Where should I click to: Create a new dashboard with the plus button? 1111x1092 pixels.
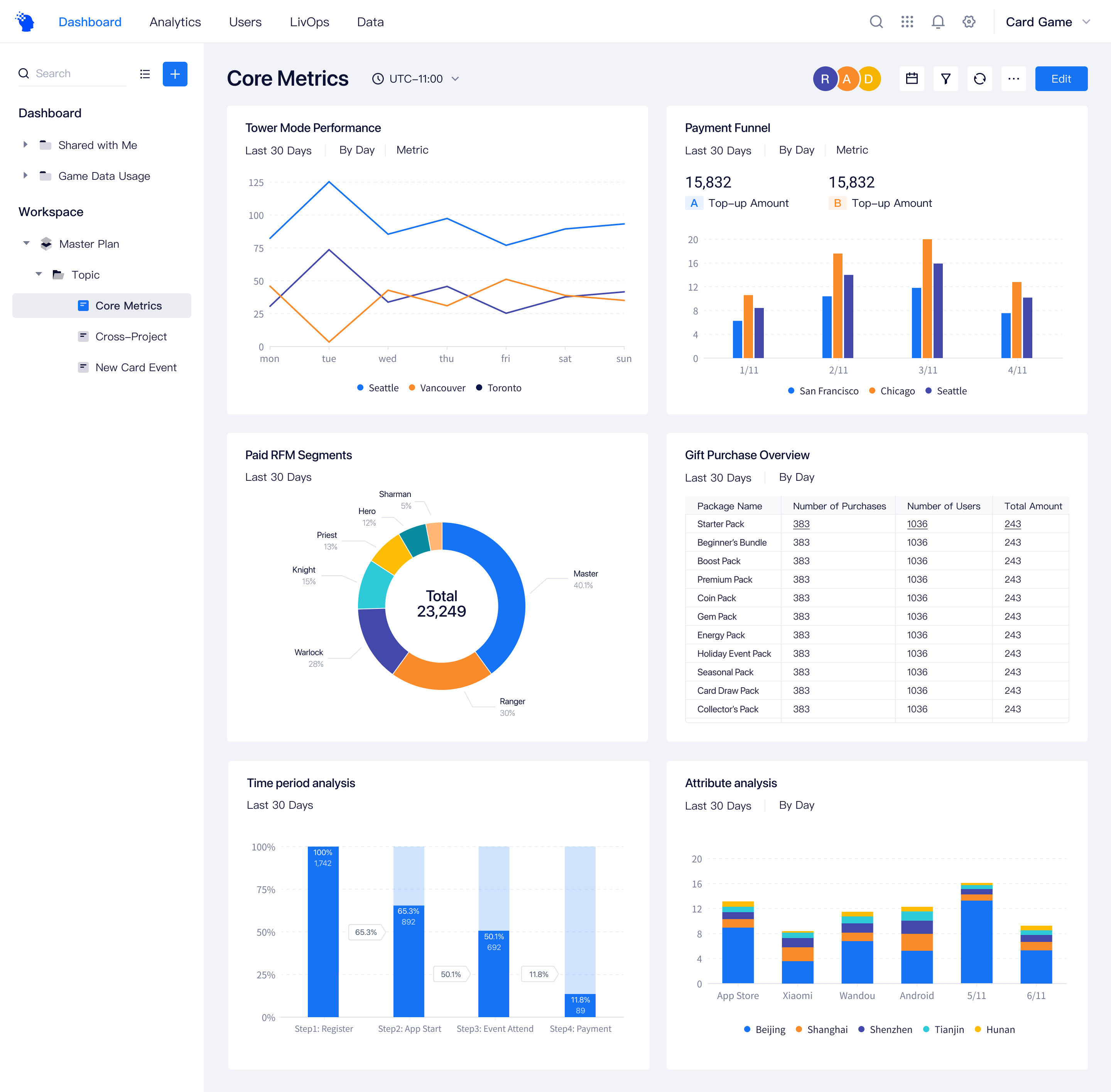175,74
